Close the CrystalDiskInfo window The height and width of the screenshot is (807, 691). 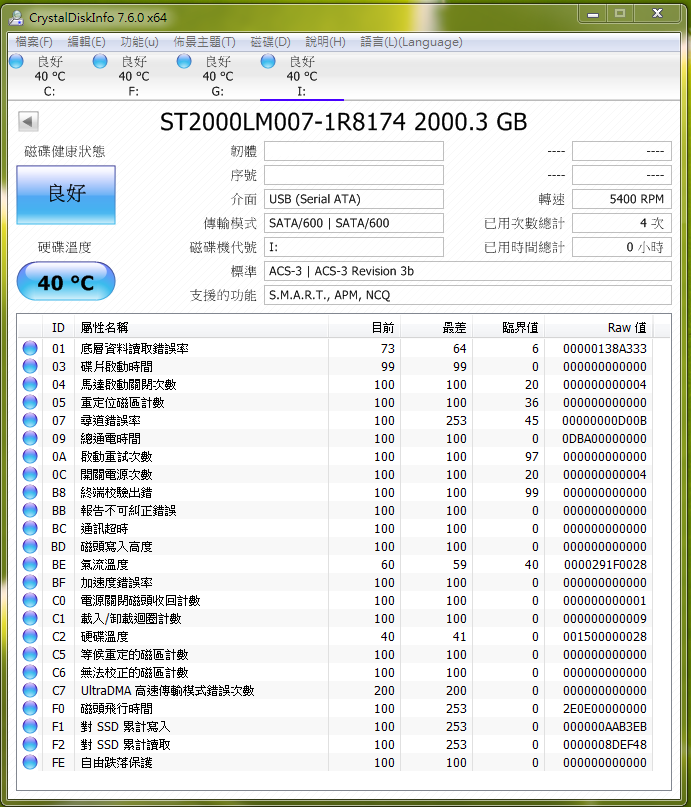[x=657, y=14]
